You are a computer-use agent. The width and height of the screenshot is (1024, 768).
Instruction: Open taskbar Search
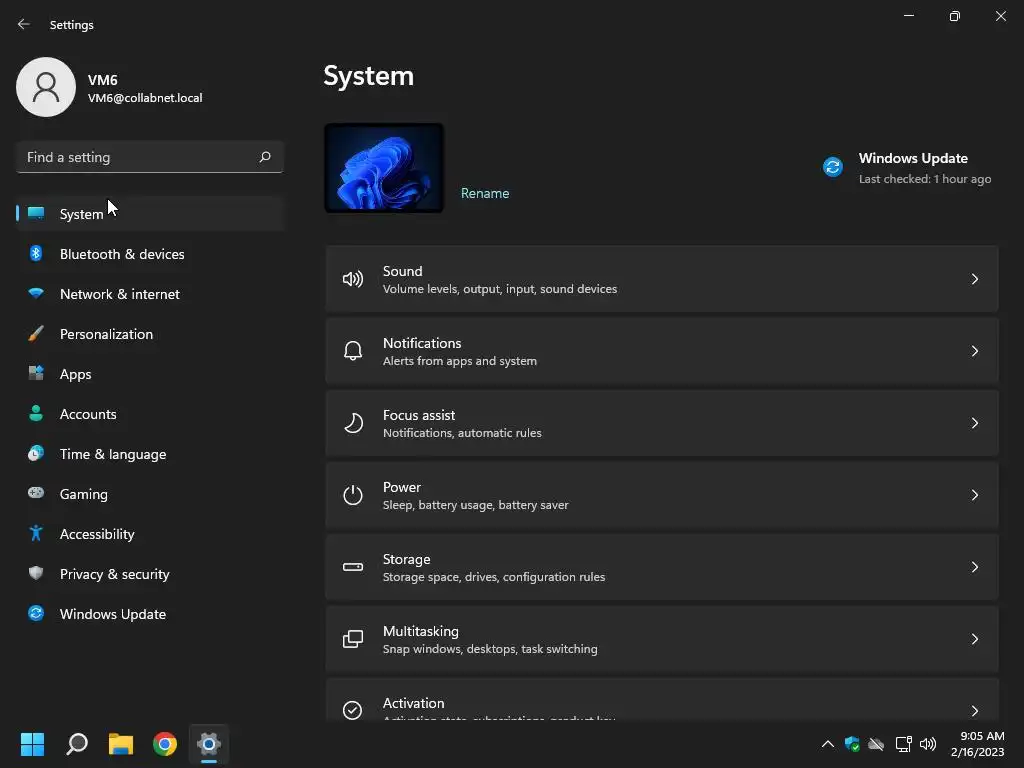(x=77, y=744)
